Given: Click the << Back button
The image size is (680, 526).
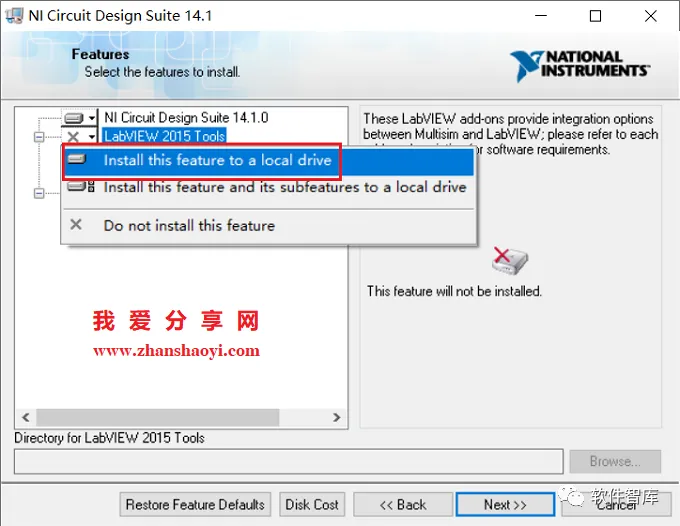Looking at the screenshot, I should coord(403,504).
